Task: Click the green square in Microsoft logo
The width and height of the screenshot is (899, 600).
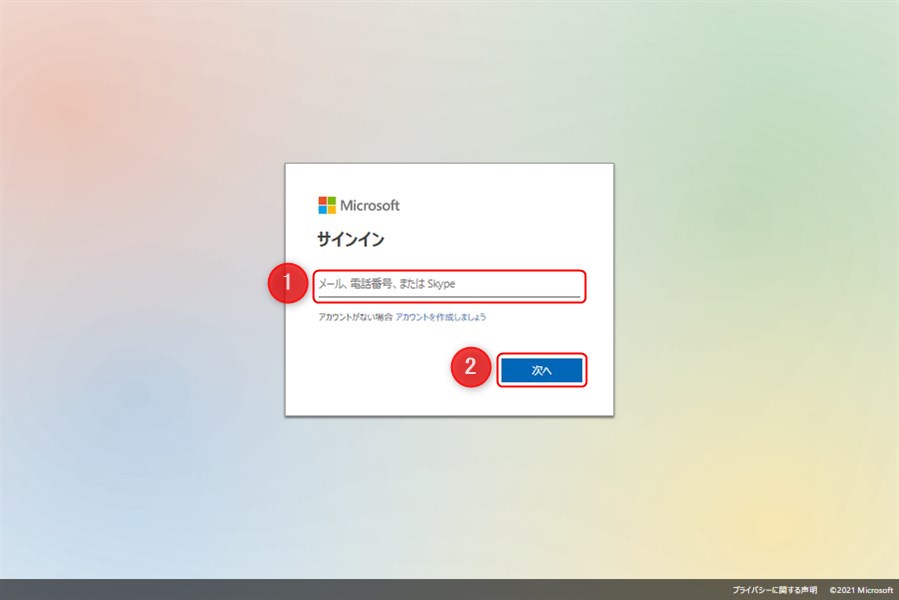Action: point(332,201)
